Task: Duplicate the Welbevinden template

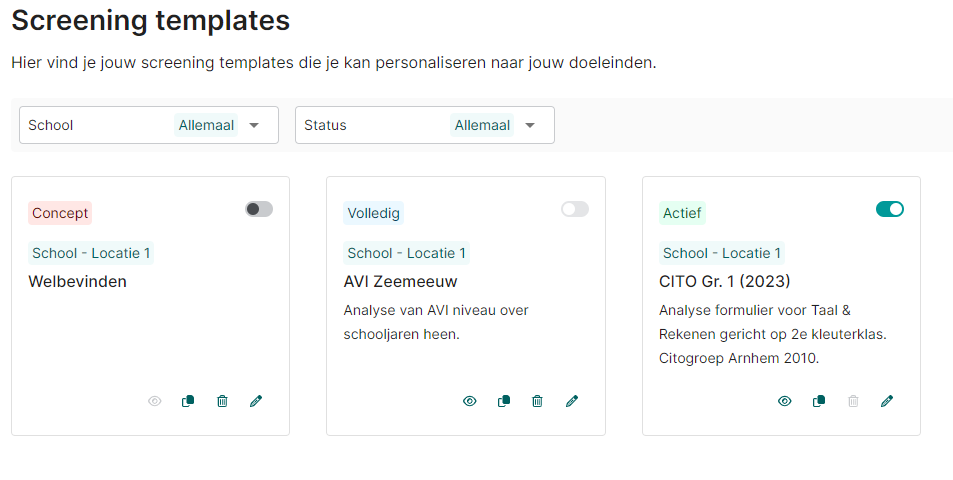Action: (188, 401)
